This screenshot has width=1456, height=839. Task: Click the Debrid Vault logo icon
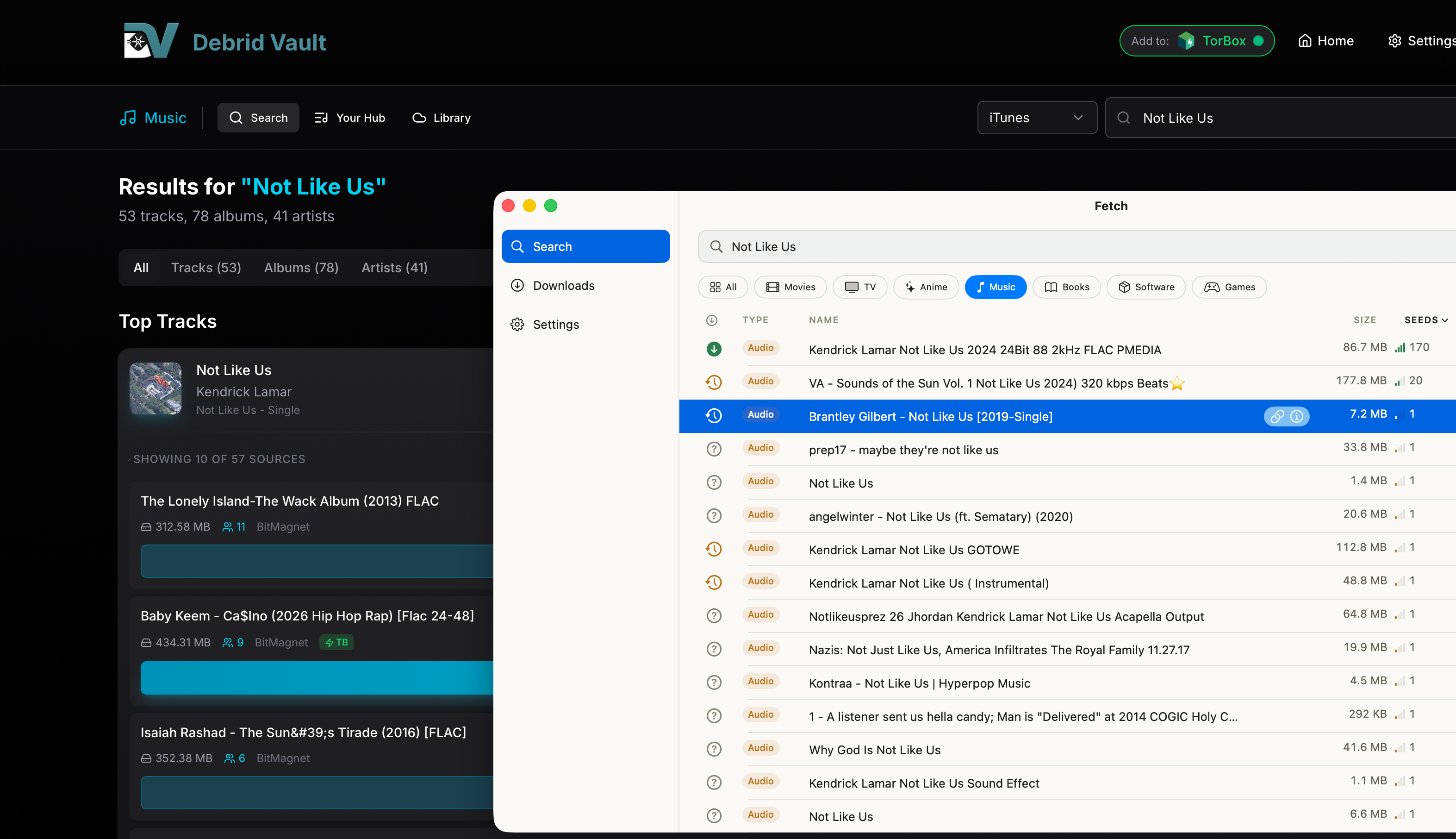pyautogui.click(x=151, y=40)
